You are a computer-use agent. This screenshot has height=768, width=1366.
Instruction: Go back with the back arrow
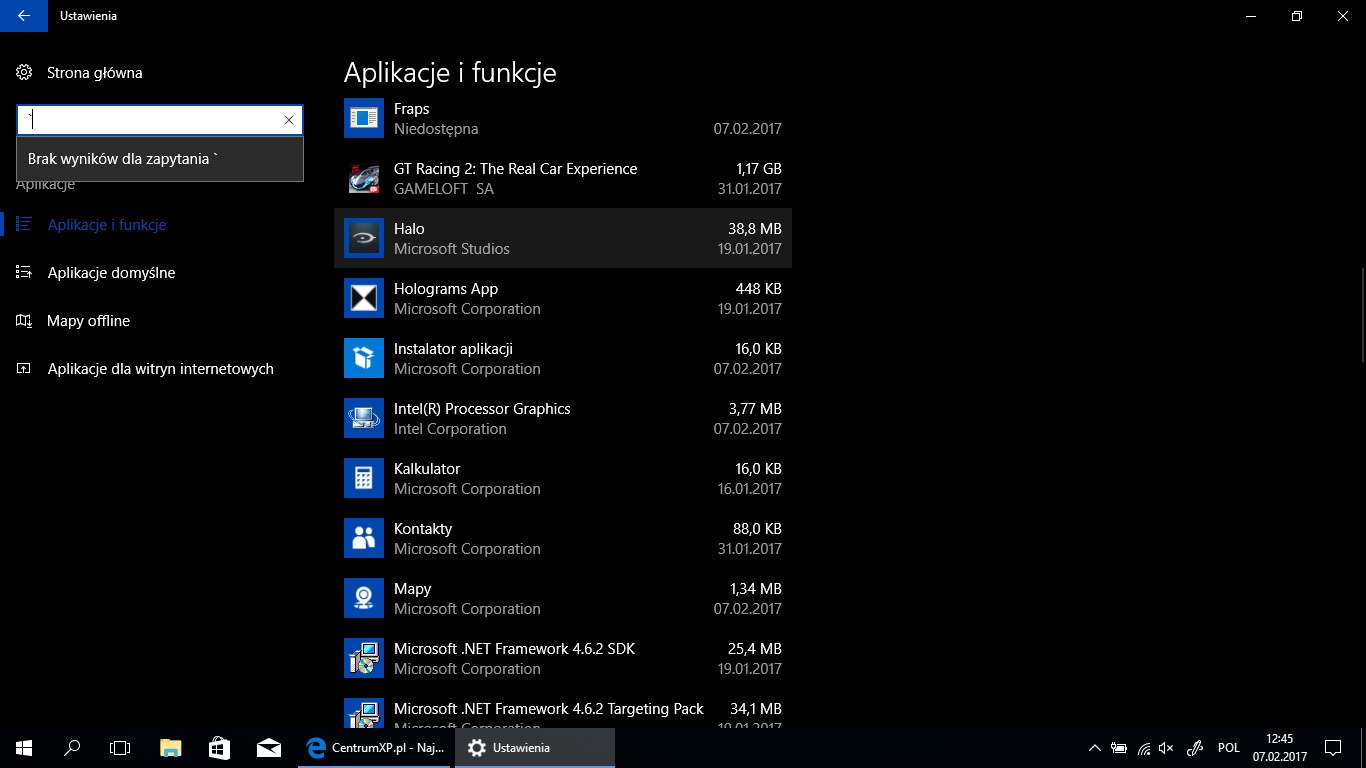click(x=24, y=16)
